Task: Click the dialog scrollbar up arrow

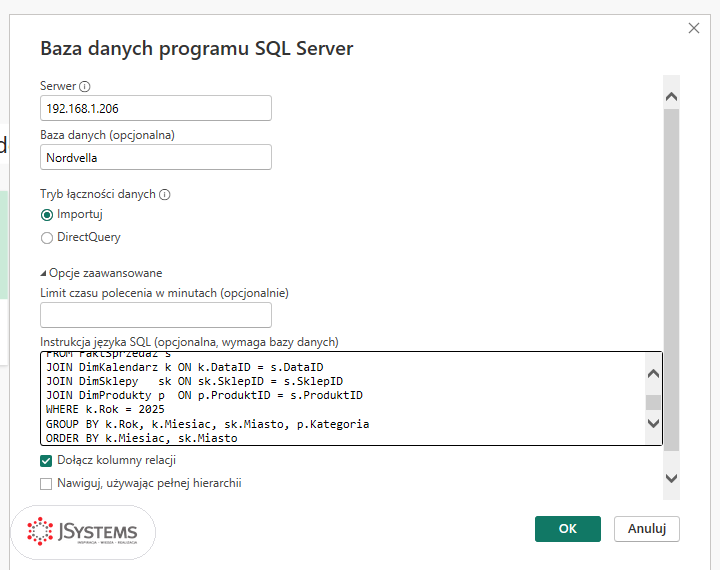Action: pyautogui.click(x=671, y=96)
